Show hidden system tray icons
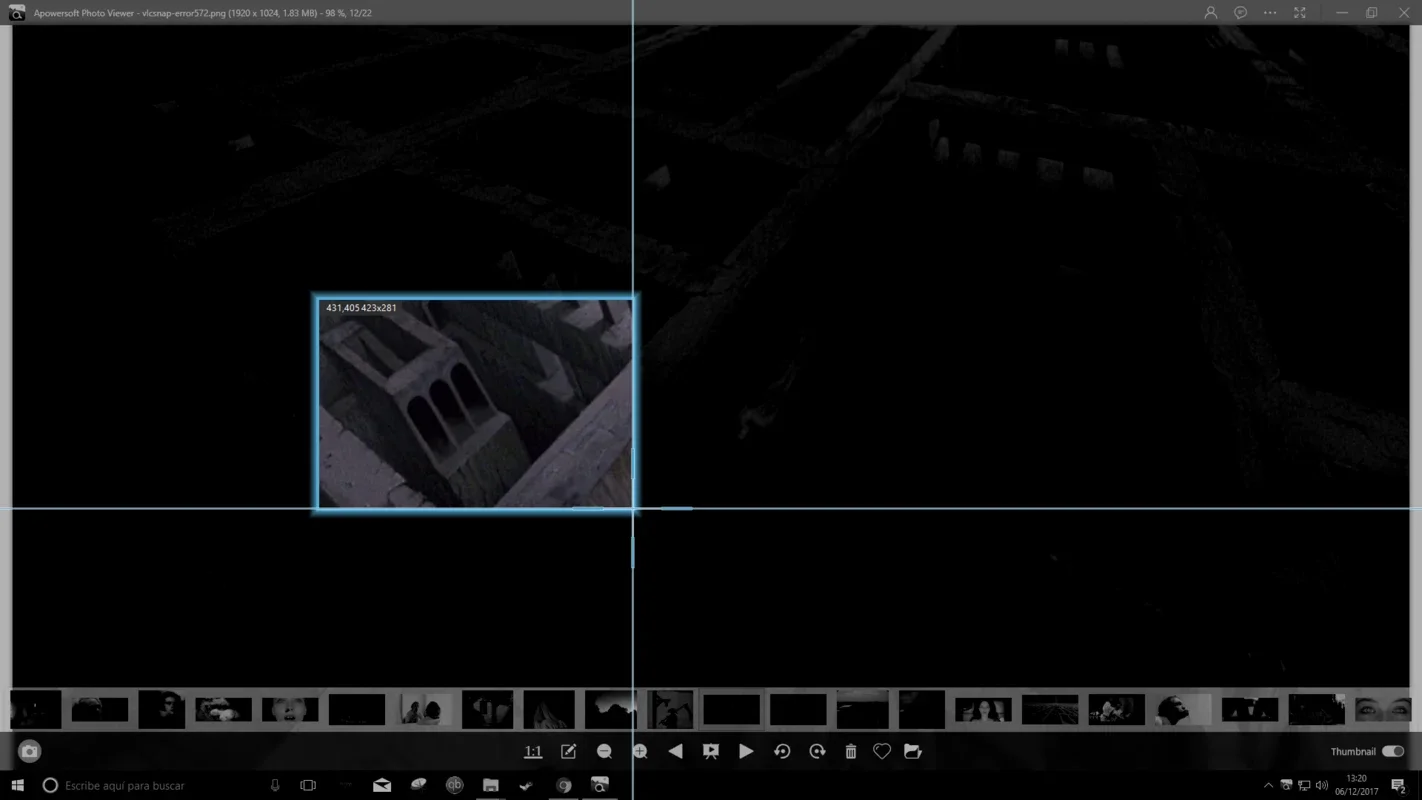Image resolution: width=1422 pixels, height=800 pixels. pyautogui.click(x=1269, y=786)
